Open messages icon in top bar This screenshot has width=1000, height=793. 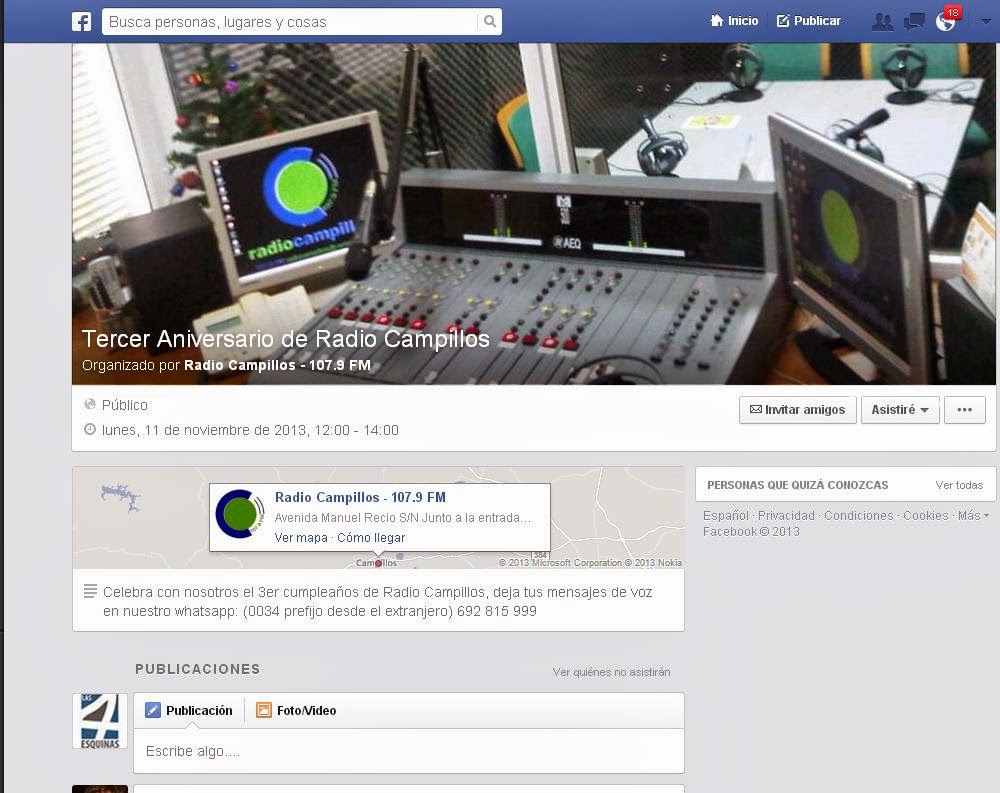tap(914, 22)
